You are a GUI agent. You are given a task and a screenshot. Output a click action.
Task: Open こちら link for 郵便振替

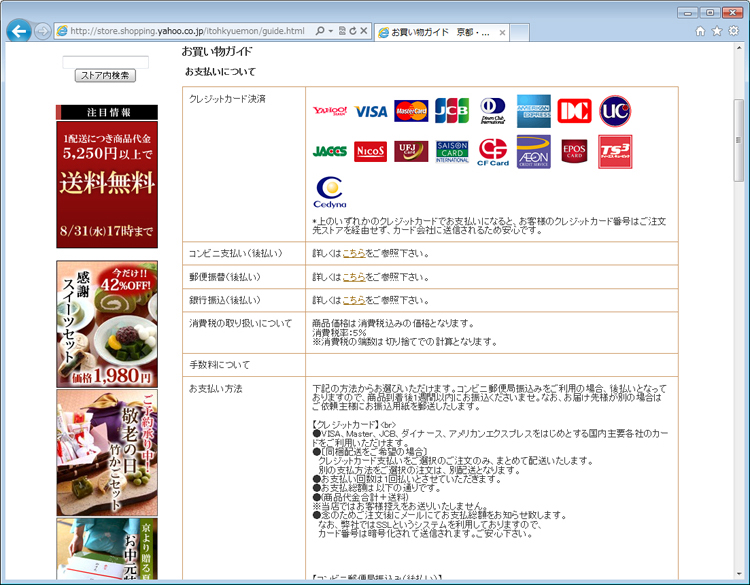coord(354,277)
